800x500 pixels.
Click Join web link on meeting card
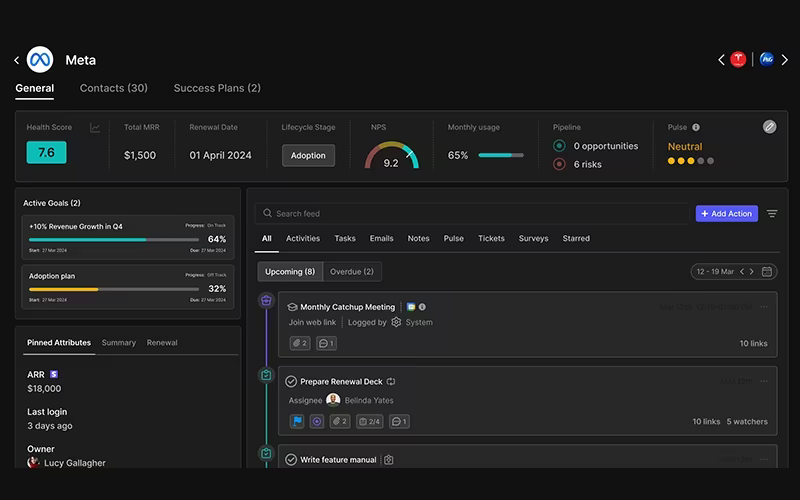(312, 322)
